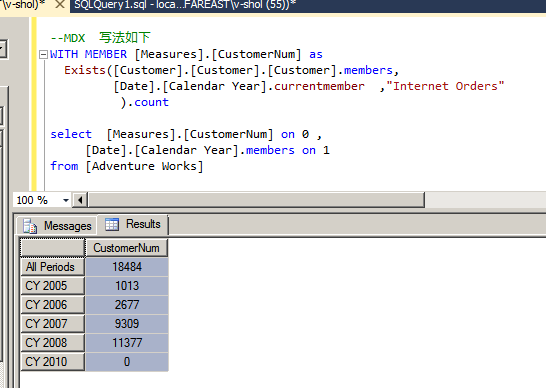Click the Messages tab icon

tap(30, 226)
